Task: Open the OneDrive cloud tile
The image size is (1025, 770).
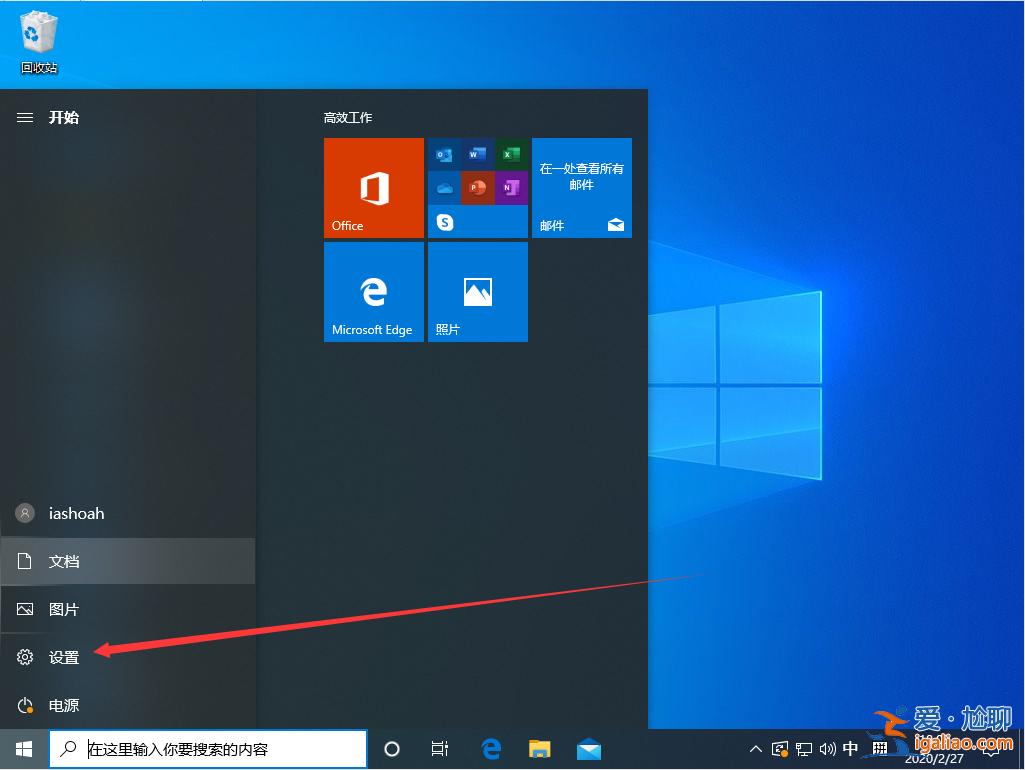Action: tap(445, 188)
